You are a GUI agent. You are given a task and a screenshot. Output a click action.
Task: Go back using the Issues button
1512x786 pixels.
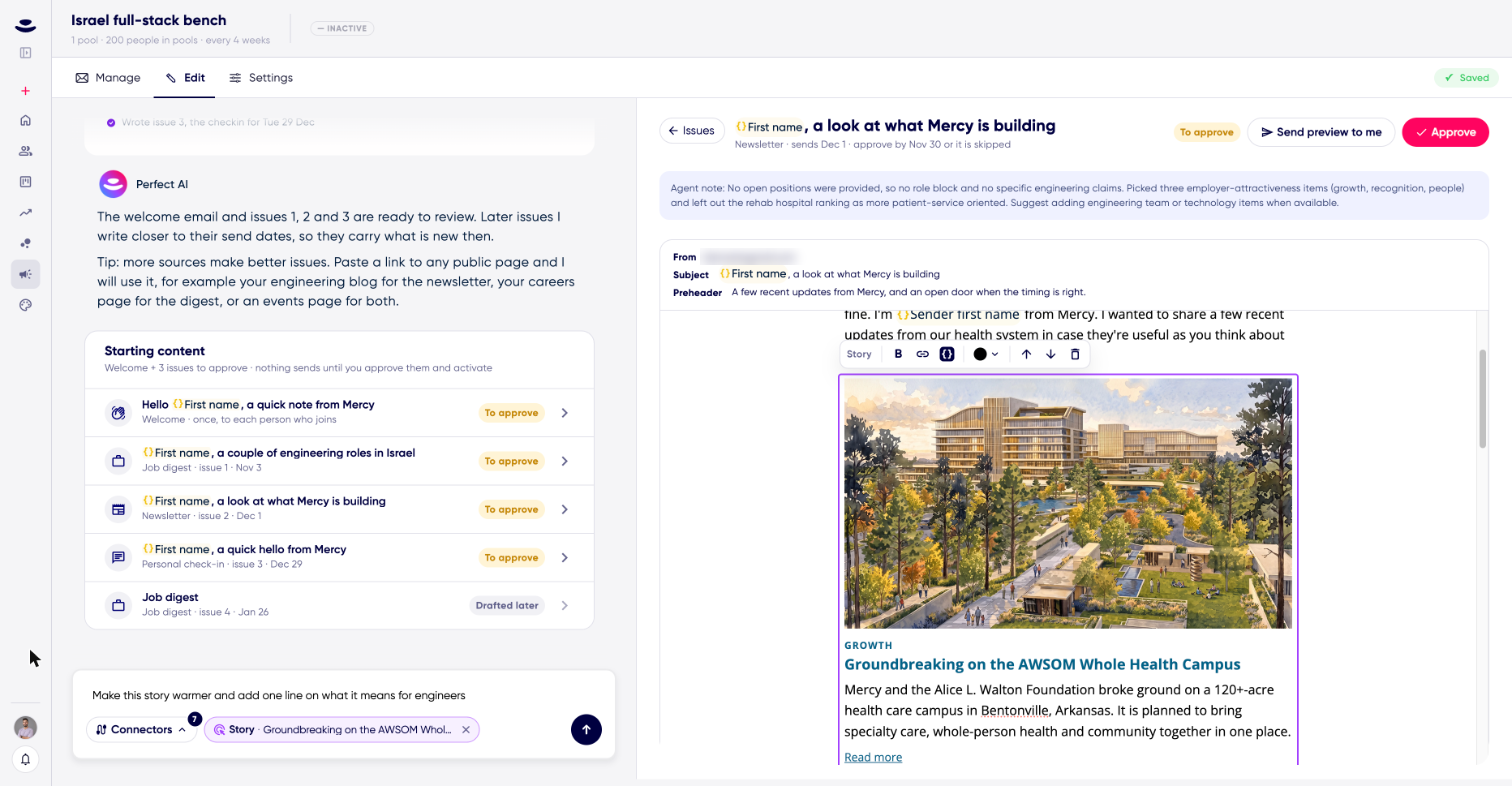692,131
